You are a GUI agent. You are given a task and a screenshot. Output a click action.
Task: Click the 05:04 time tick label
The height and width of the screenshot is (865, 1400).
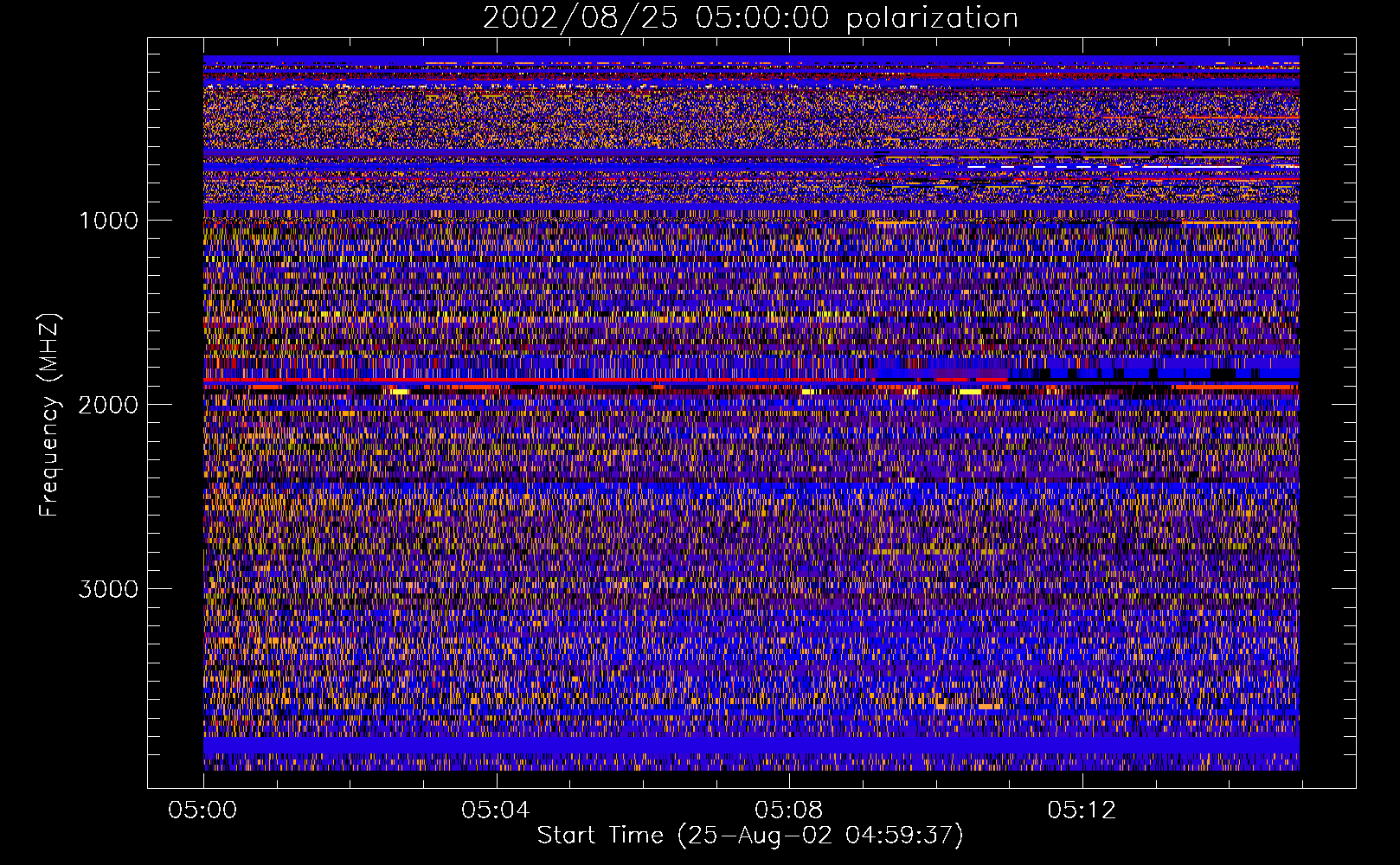pyautogui.click(x=496, y=811)
